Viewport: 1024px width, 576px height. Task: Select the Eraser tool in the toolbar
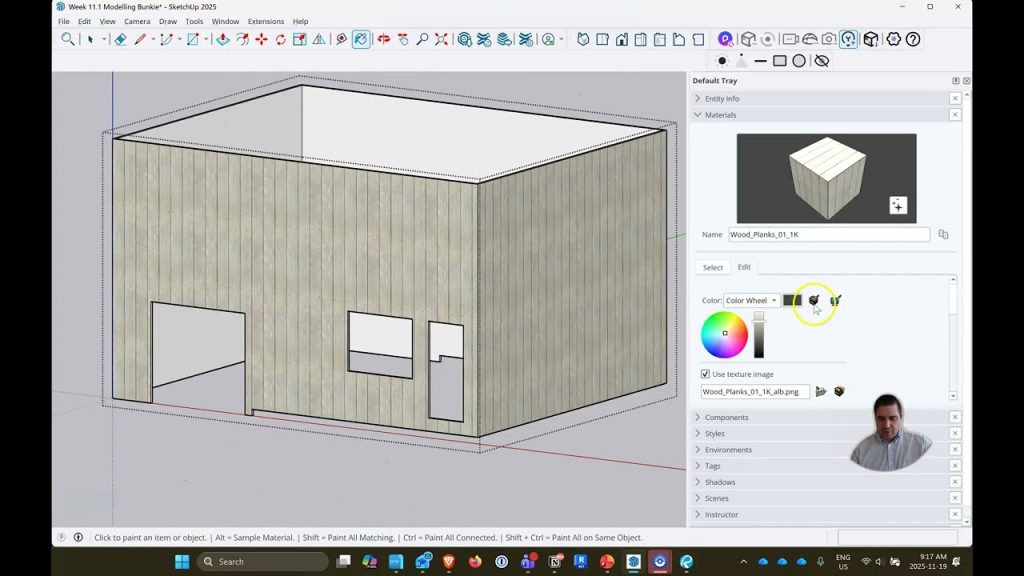pos(120,39)
